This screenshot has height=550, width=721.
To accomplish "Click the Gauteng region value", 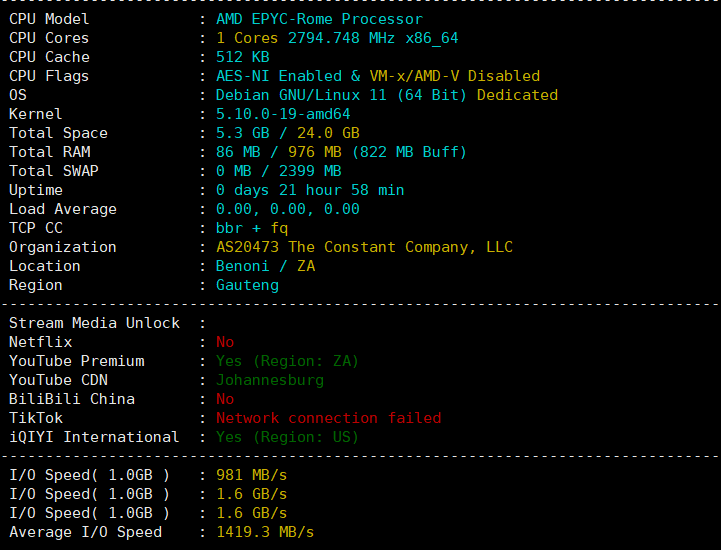I will pyautogui.click(x=247, y=285).
